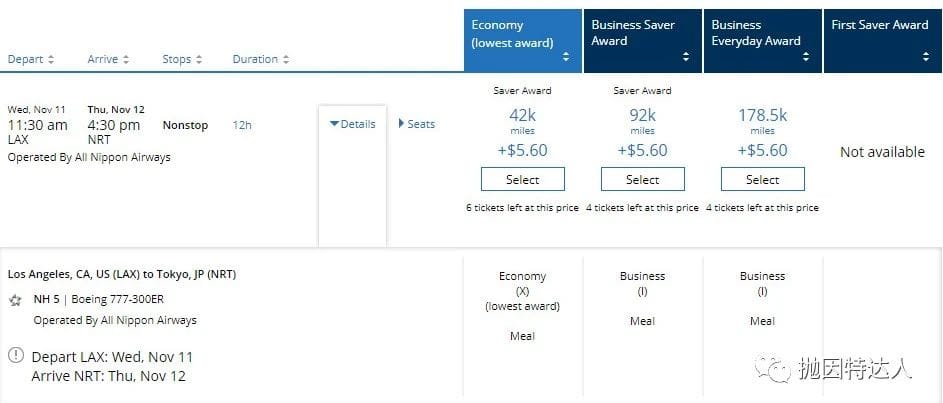Switch to Economy (lowest award) tab
The height and width of the screenshot is (403, 943).
coord(512,33)
